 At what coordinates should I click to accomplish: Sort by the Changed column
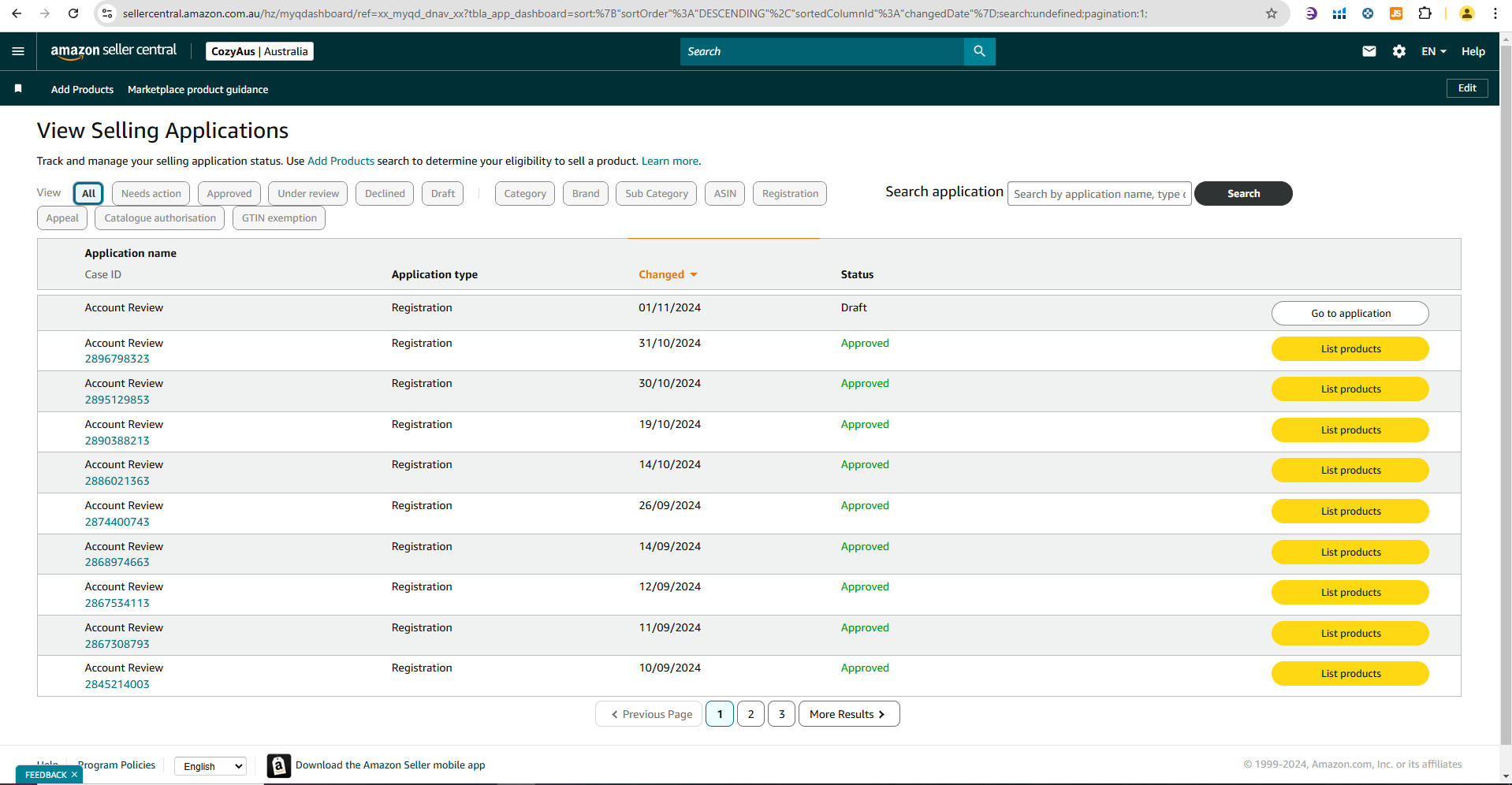[668, 274]
